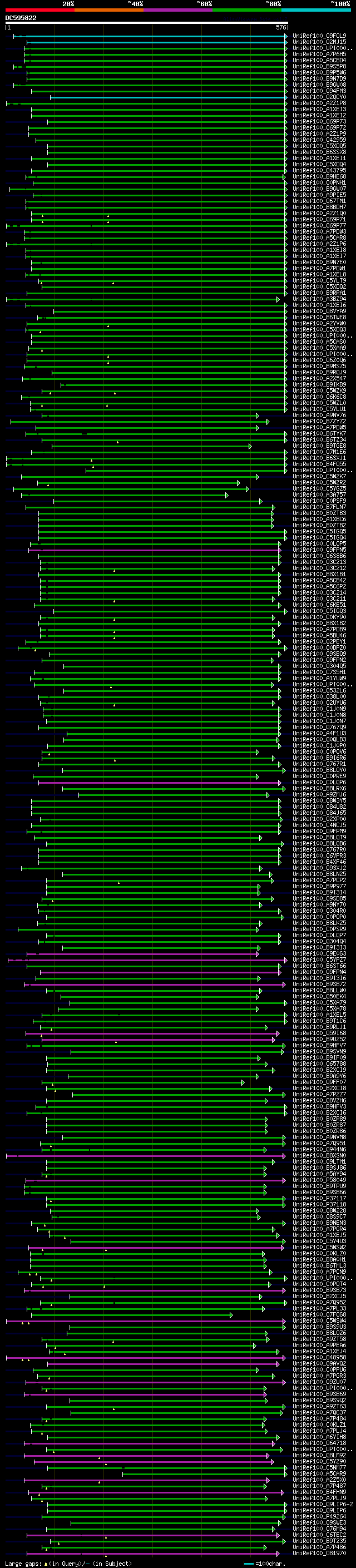Viewport: 356px width, 1568px height.
Task: Select UniRef100_A4F1U3 label
Action: tap(319, 734)
